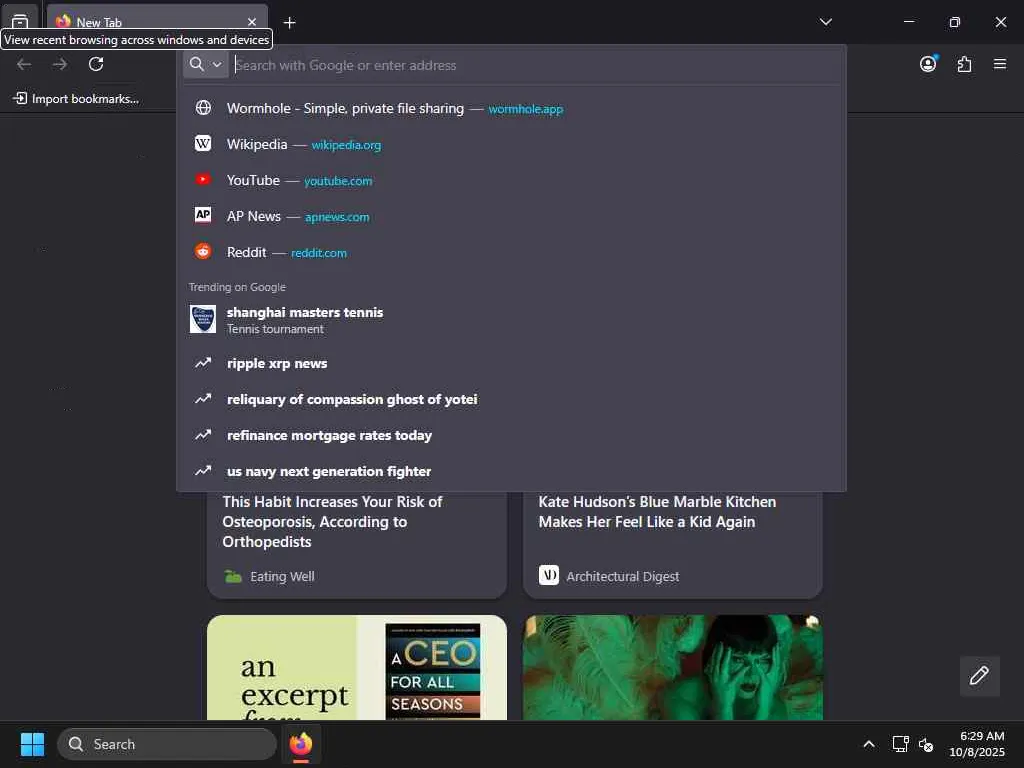Click the taskbar Search box
Viewport: 1024px width, 768px height.
click(167, 744)
